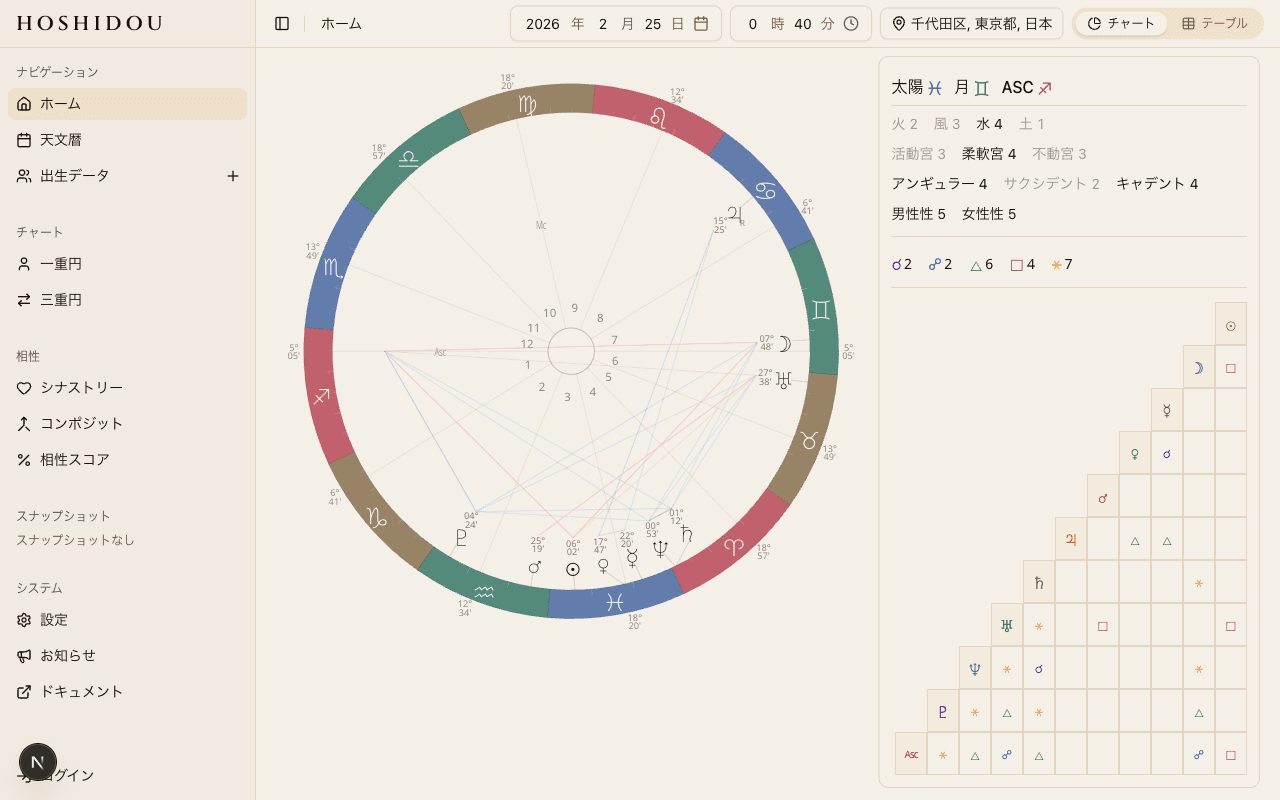Screen dimensions: 1280x800
Task: Click the hour field in time selector
Action: coord(753,23)
